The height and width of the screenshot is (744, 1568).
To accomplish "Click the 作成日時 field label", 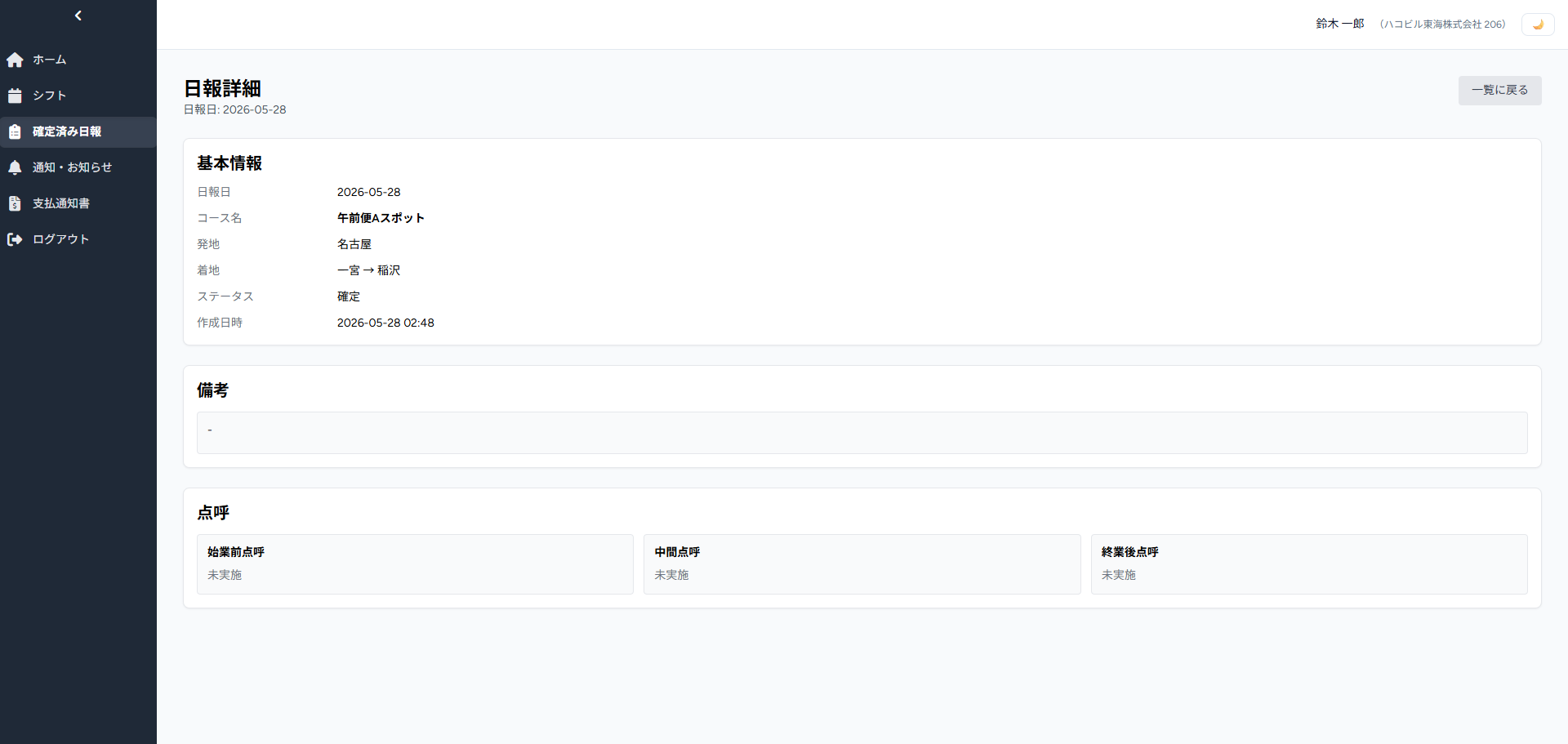I will pos(220,323).
